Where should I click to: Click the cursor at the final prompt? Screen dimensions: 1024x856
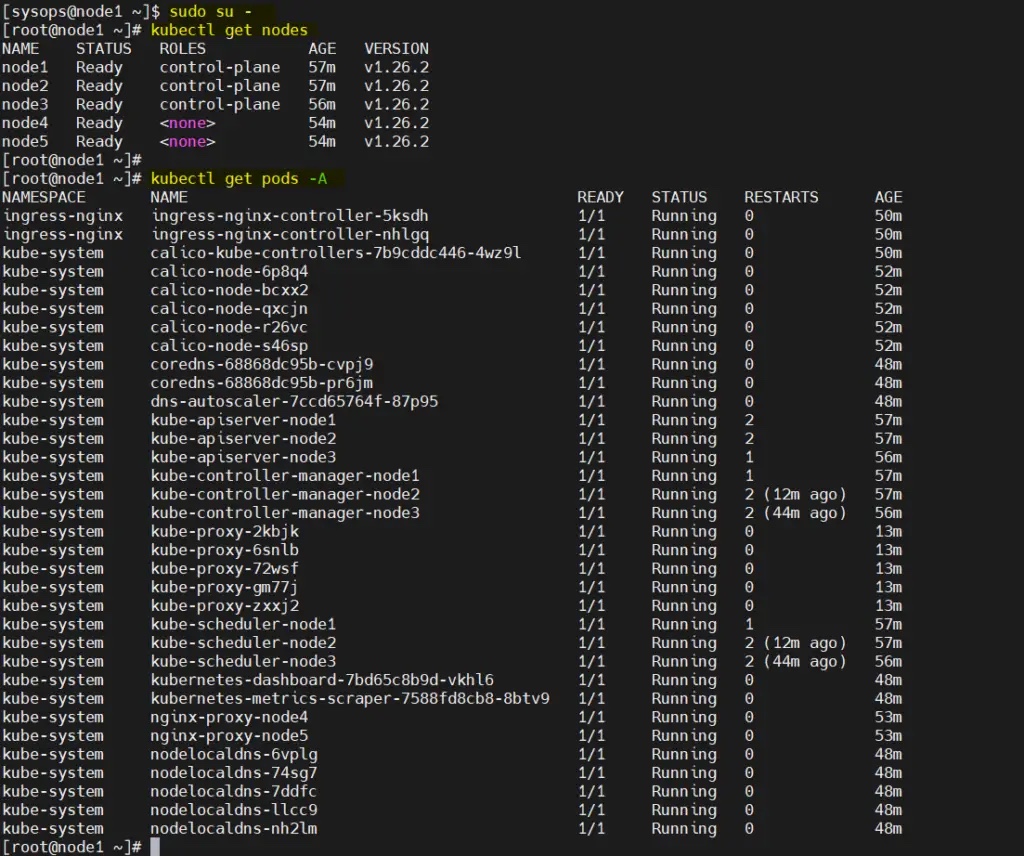tap(154, 847)
